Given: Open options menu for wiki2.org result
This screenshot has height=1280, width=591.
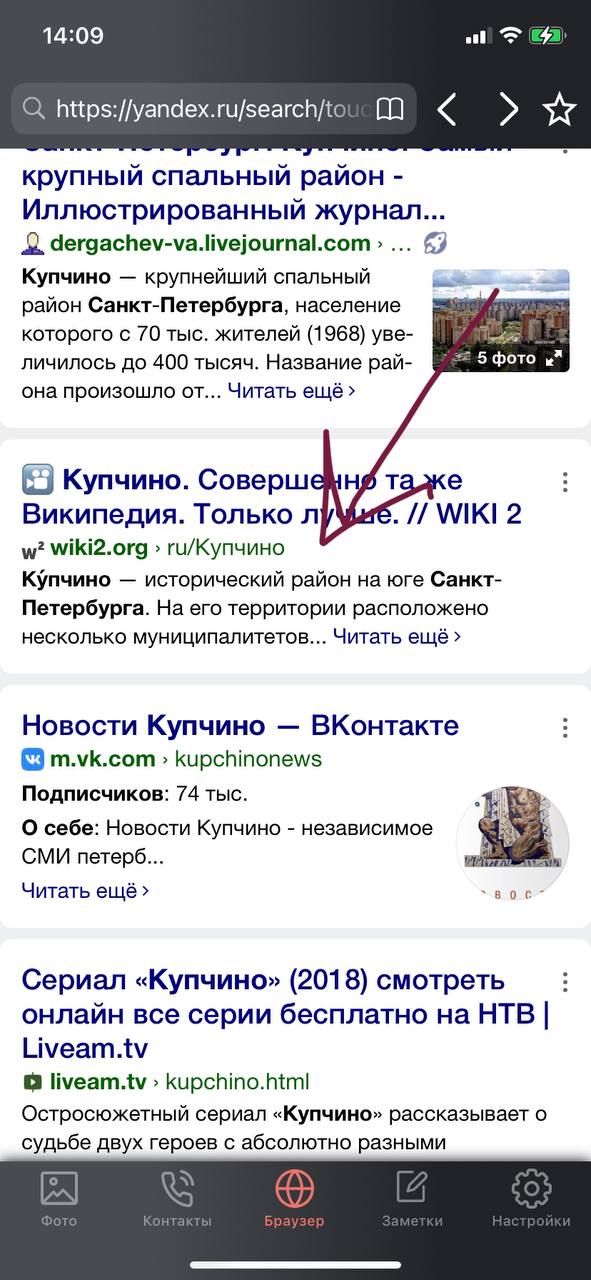Looking at the screenshot, I should [566, 480].
